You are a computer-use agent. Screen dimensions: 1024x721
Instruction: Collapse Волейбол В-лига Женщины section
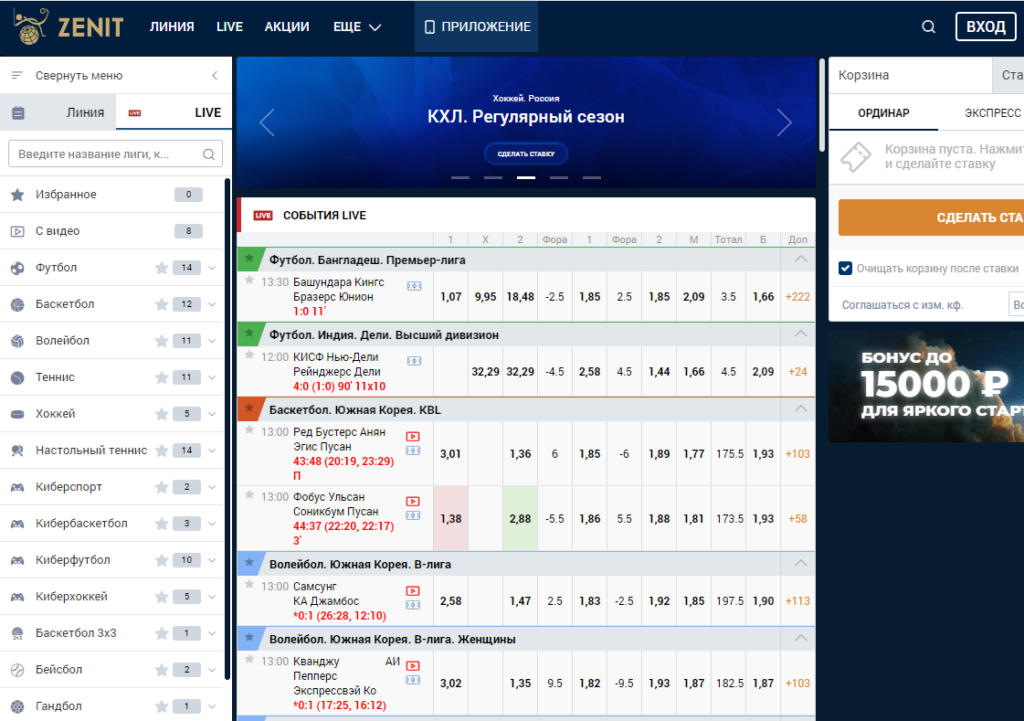(801, 639)
